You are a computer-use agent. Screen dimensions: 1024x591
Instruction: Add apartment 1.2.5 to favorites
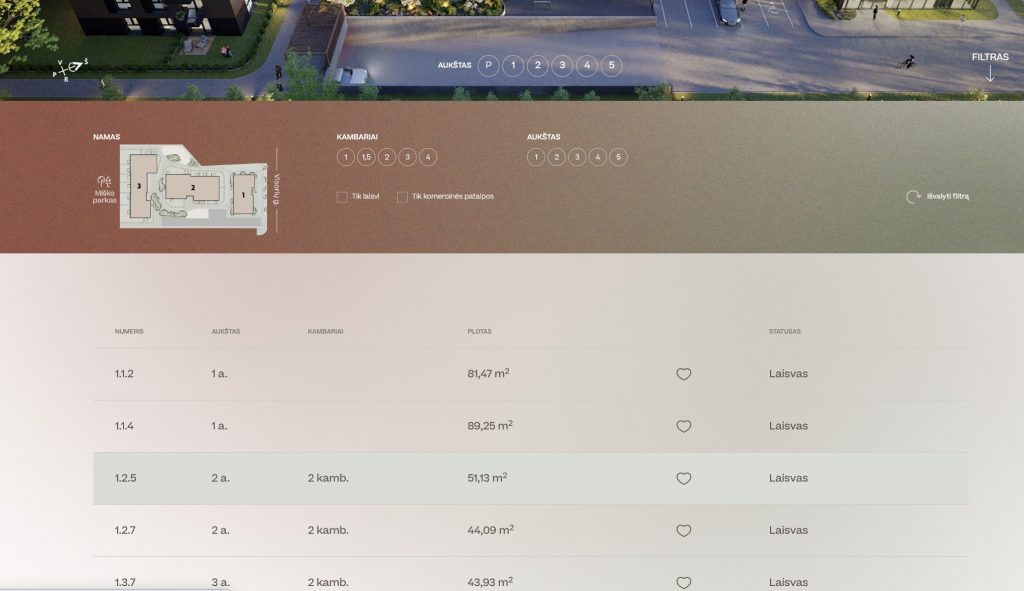pos(684,479)
